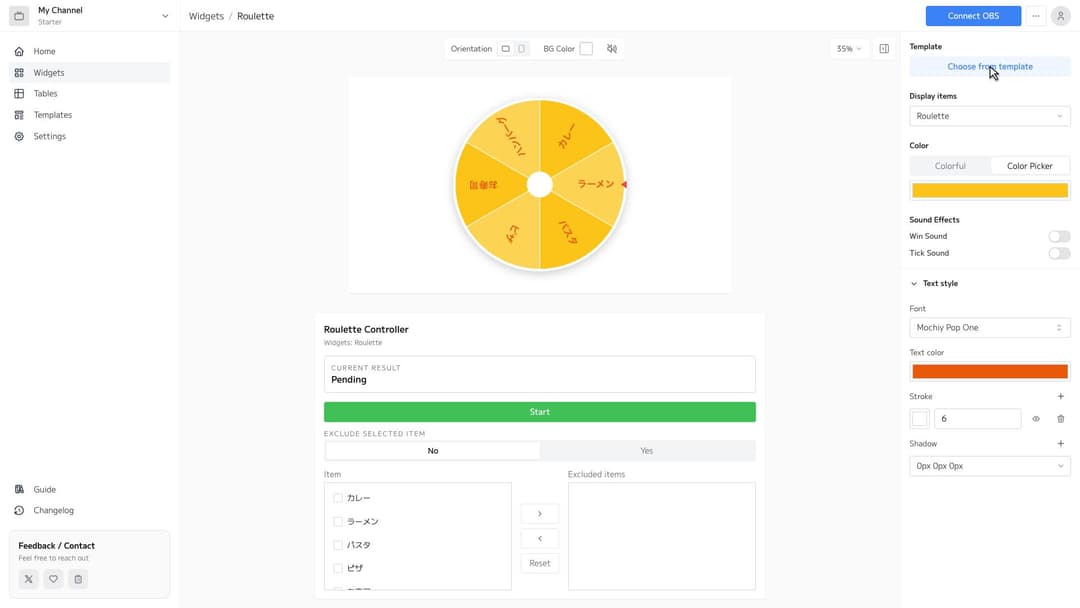Click the Templates icon in sidebar
Viewport: 1080px width, 608px height.
pos(19,115)
